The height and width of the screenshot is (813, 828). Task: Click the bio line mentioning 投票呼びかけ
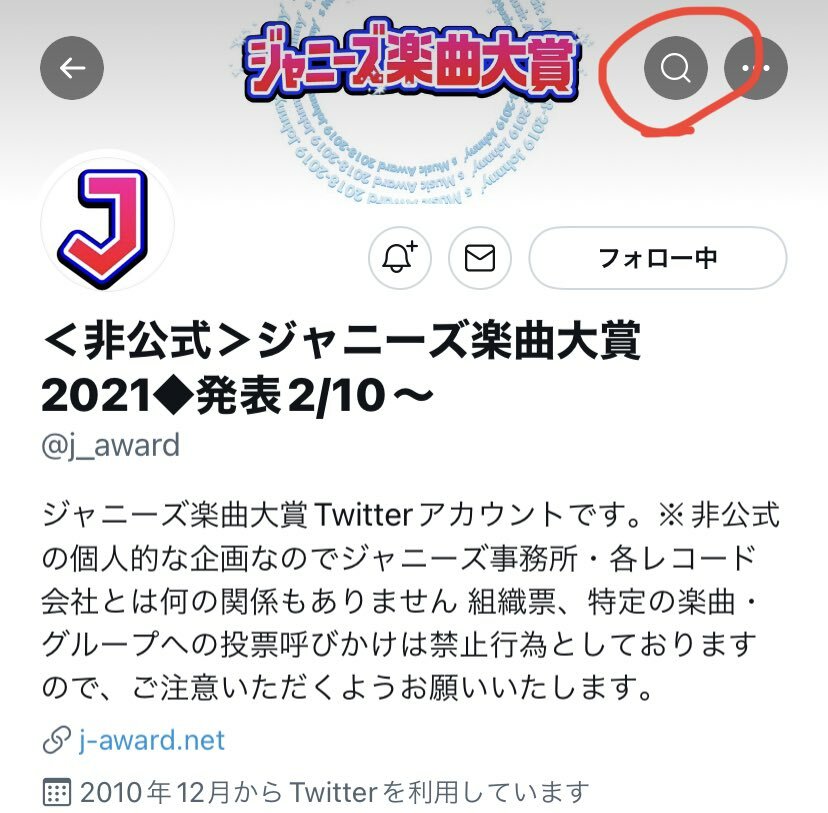[x=399, y=644]
